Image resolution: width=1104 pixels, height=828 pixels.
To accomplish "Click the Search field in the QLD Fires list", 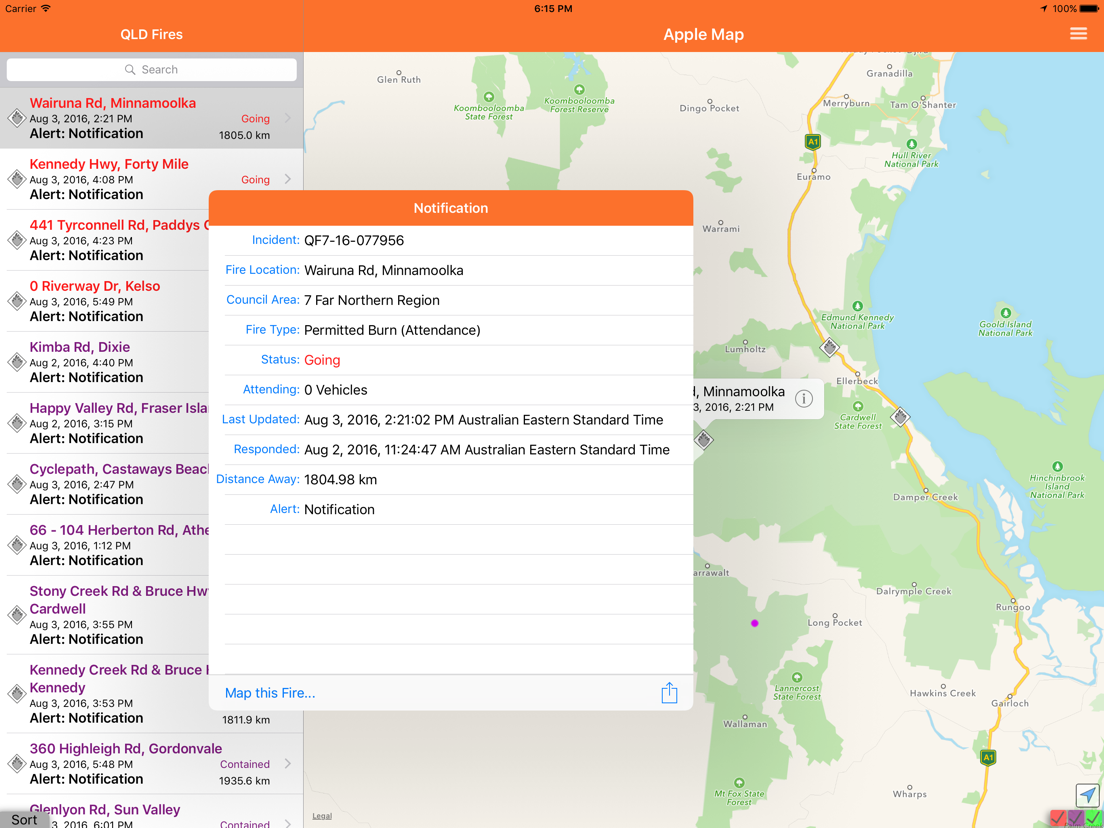I will [151, 69].
